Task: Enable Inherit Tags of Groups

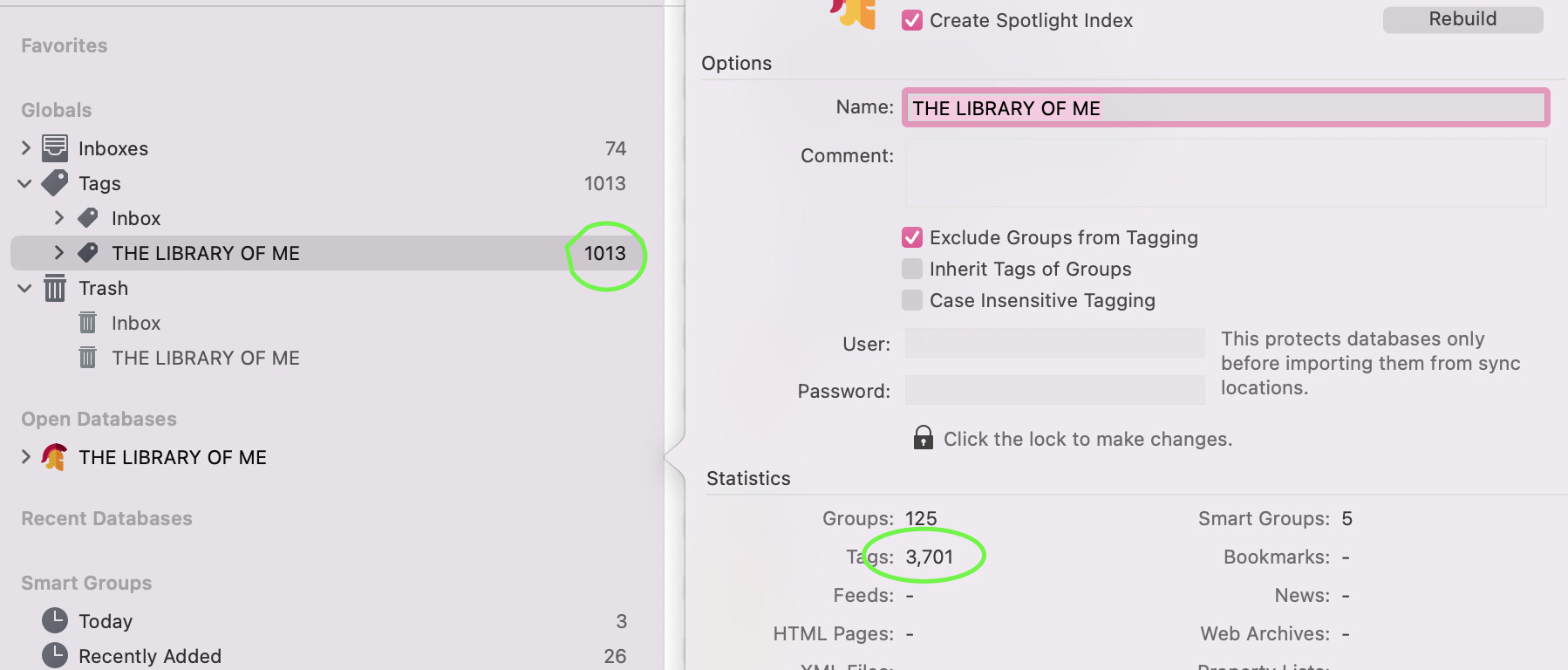Action: point(912,269)
